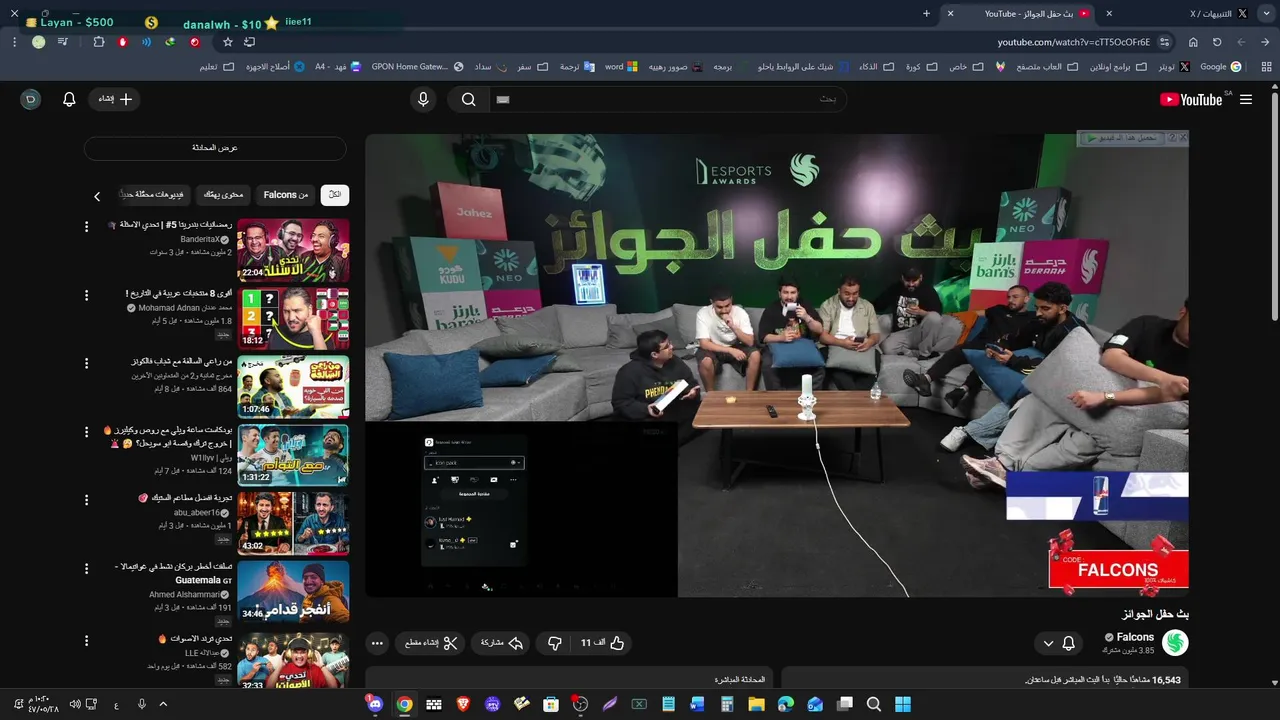1280x720 pixels.
Task: Open the Windows Start button
Action: 903,704
